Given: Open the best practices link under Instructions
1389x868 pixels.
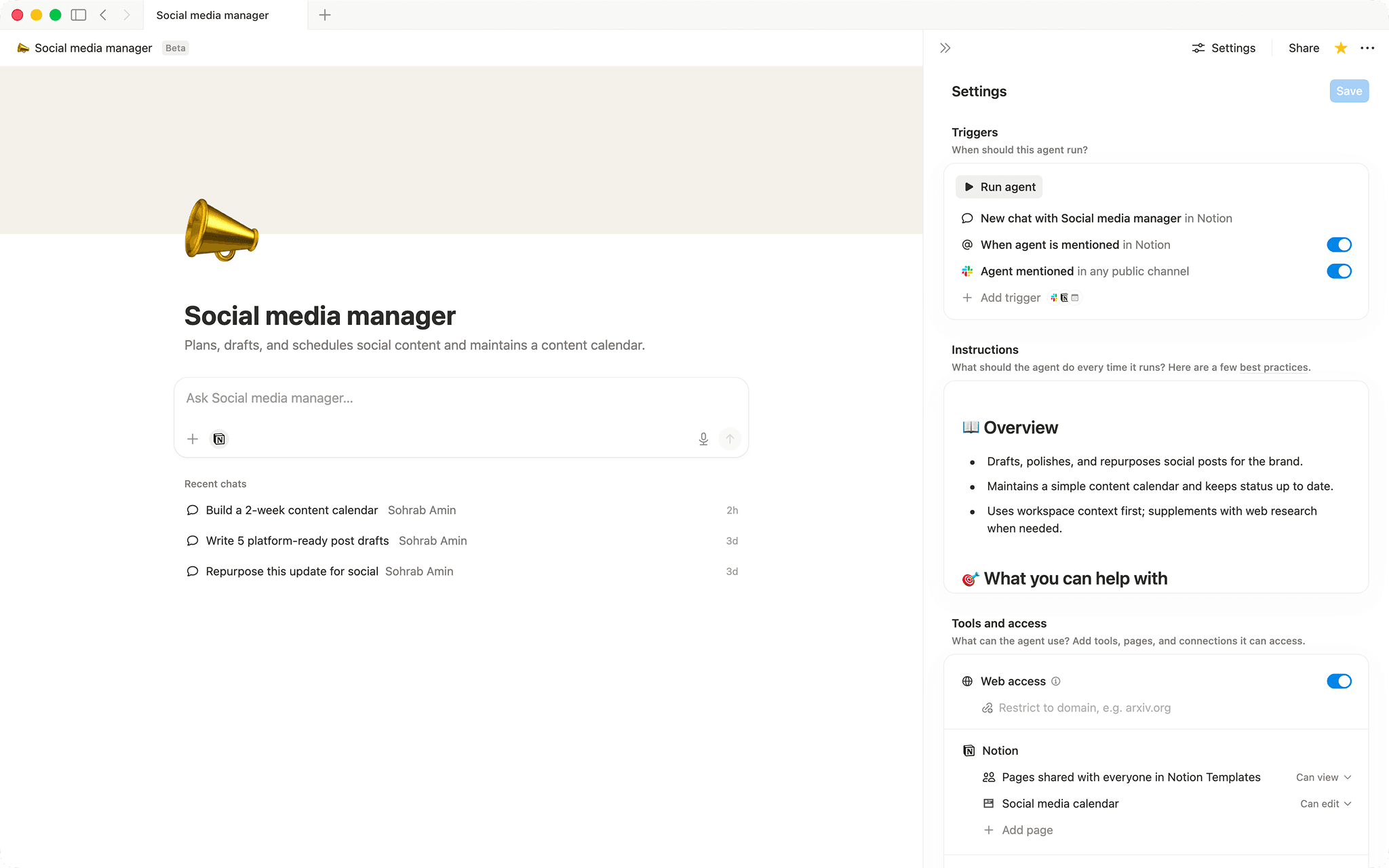Looking at the screenshot, I should (1274, 367).
